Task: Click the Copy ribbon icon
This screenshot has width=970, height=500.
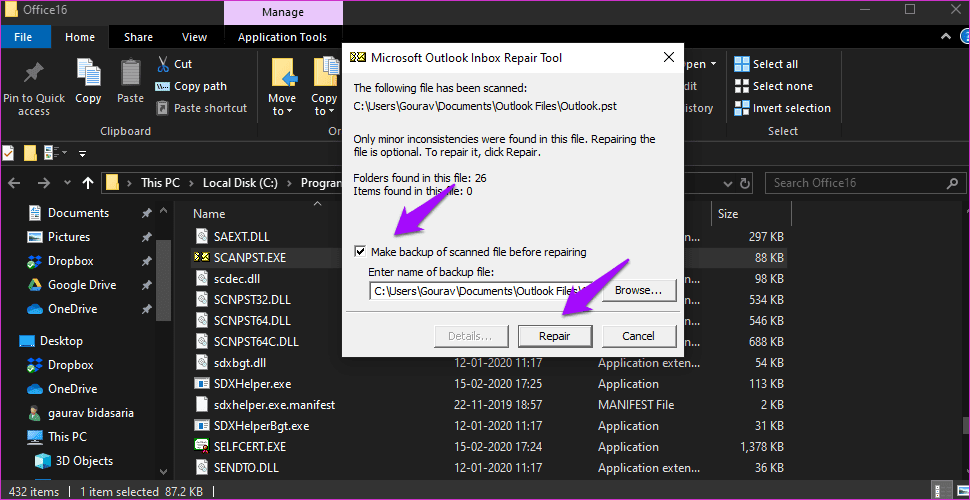Action: 88,82
